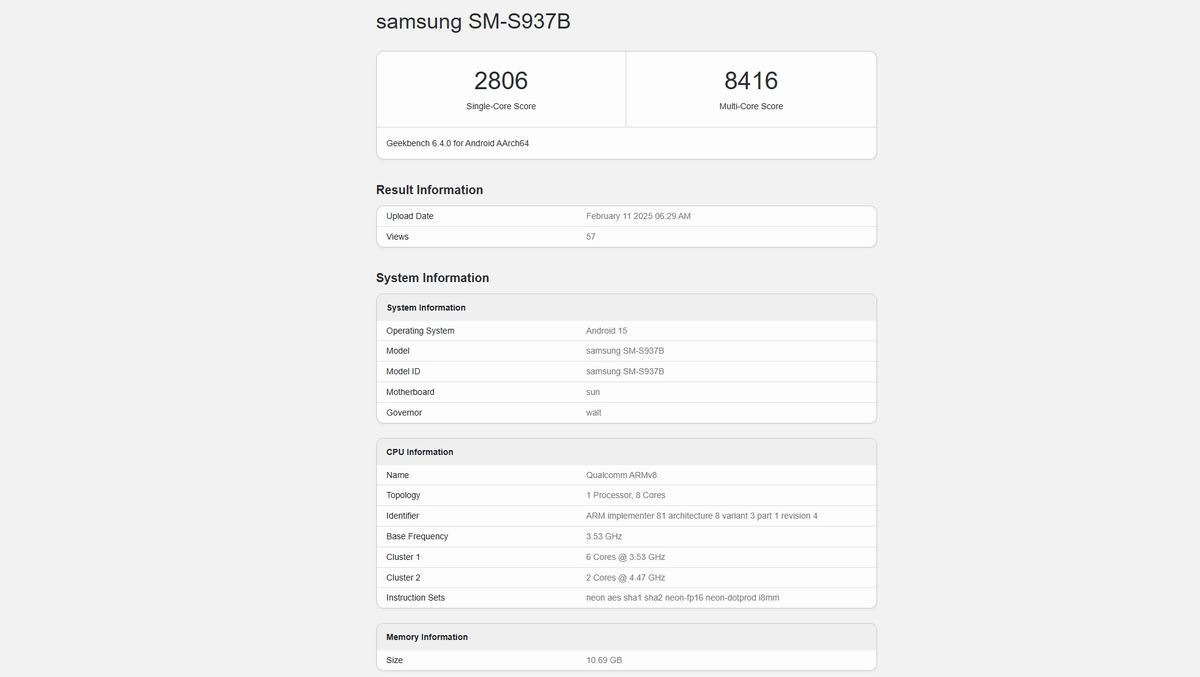
Task: Click the CPU Information table header
Action: pos(420,452)
